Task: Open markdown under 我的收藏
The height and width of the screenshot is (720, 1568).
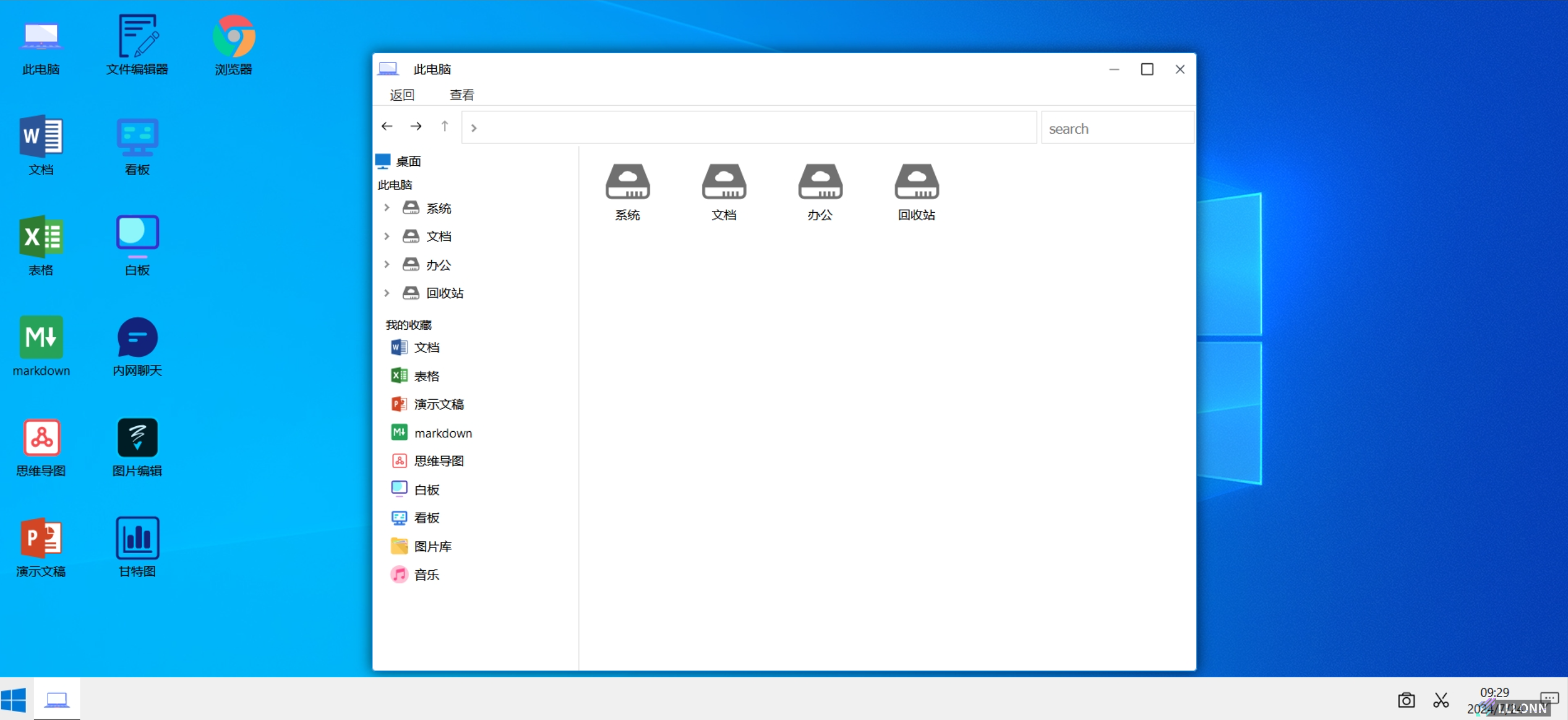Action: click(432, 433)
